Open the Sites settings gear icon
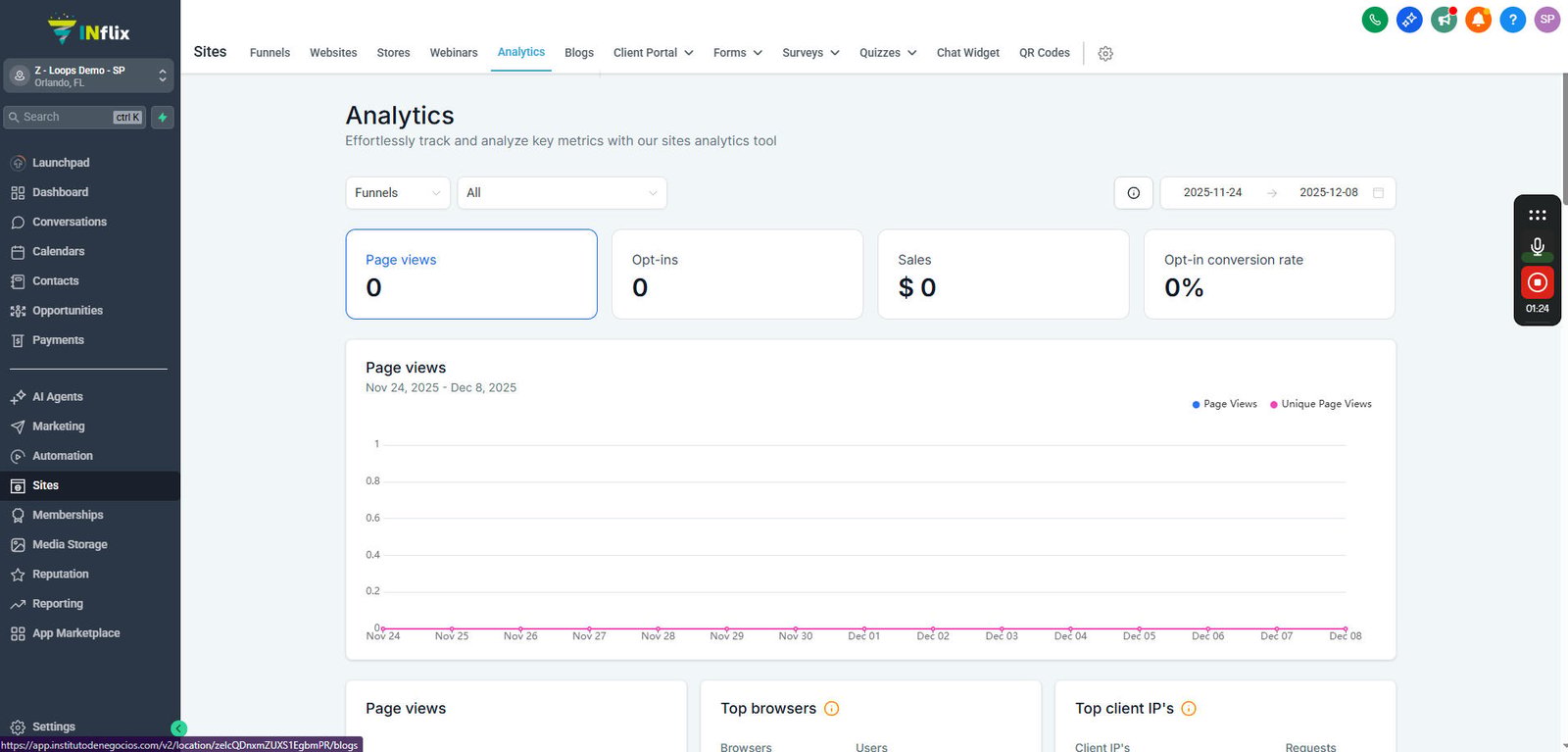Screen dimensions: 1568x752 point(1105,54)
